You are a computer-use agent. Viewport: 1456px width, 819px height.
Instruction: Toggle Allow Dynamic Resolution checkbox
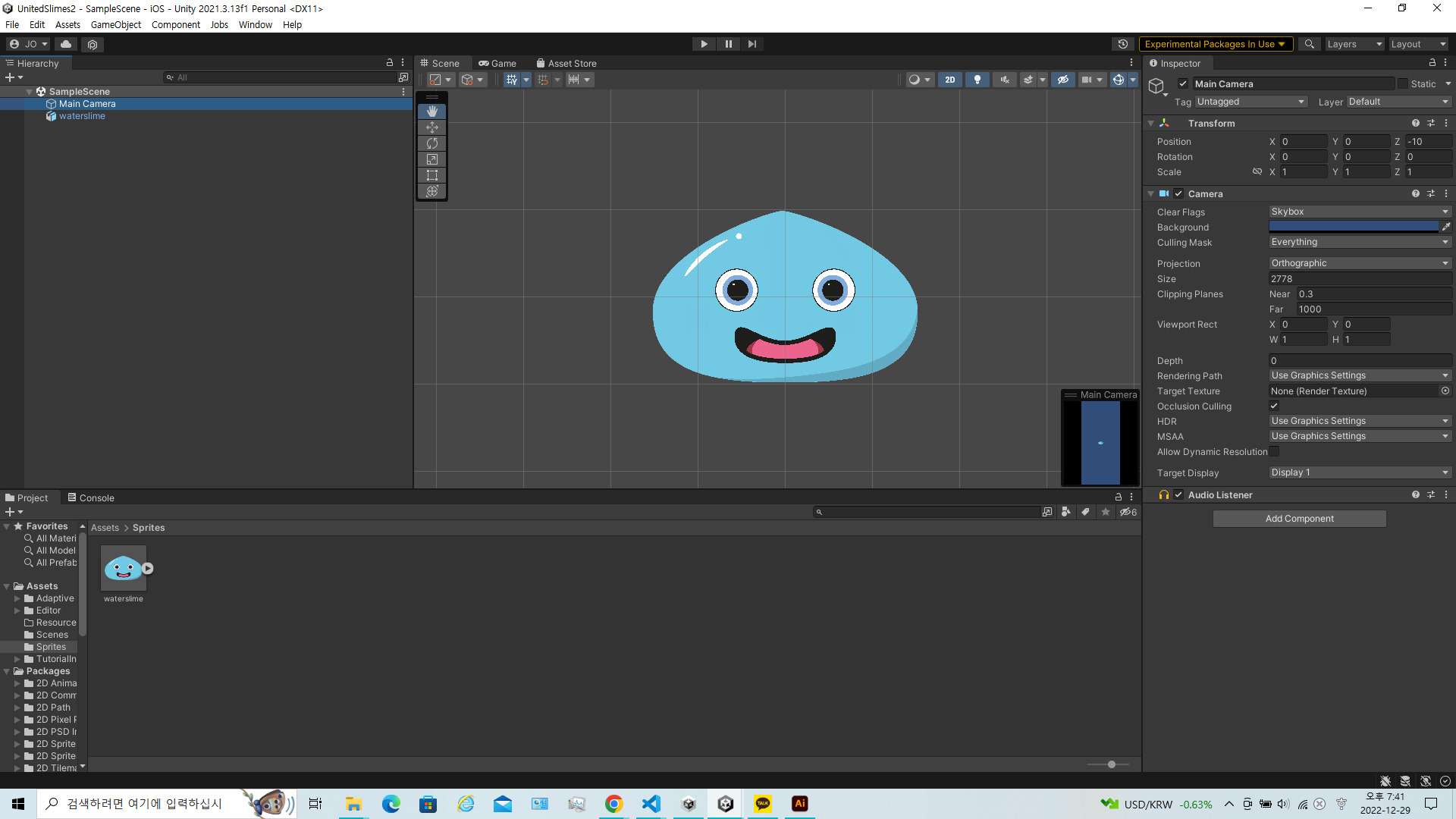point(1274,451)
